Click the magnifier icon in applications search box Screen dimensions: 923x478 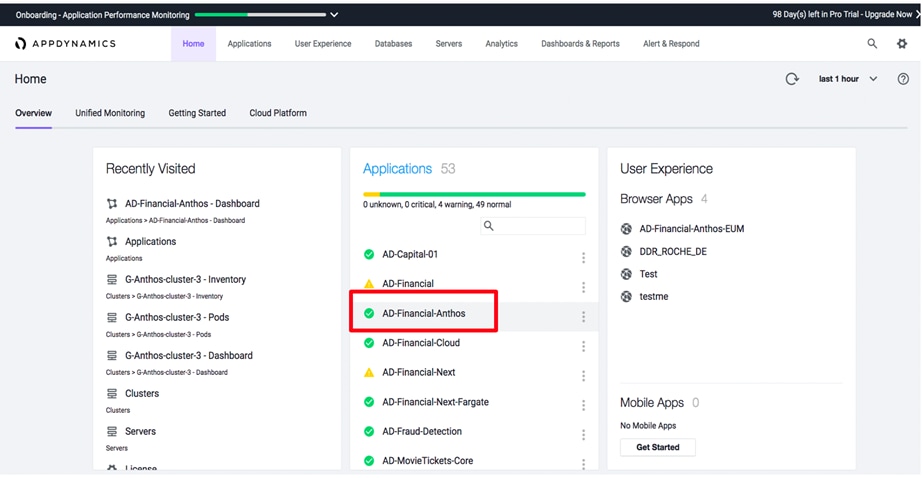(x=489, y=226)
